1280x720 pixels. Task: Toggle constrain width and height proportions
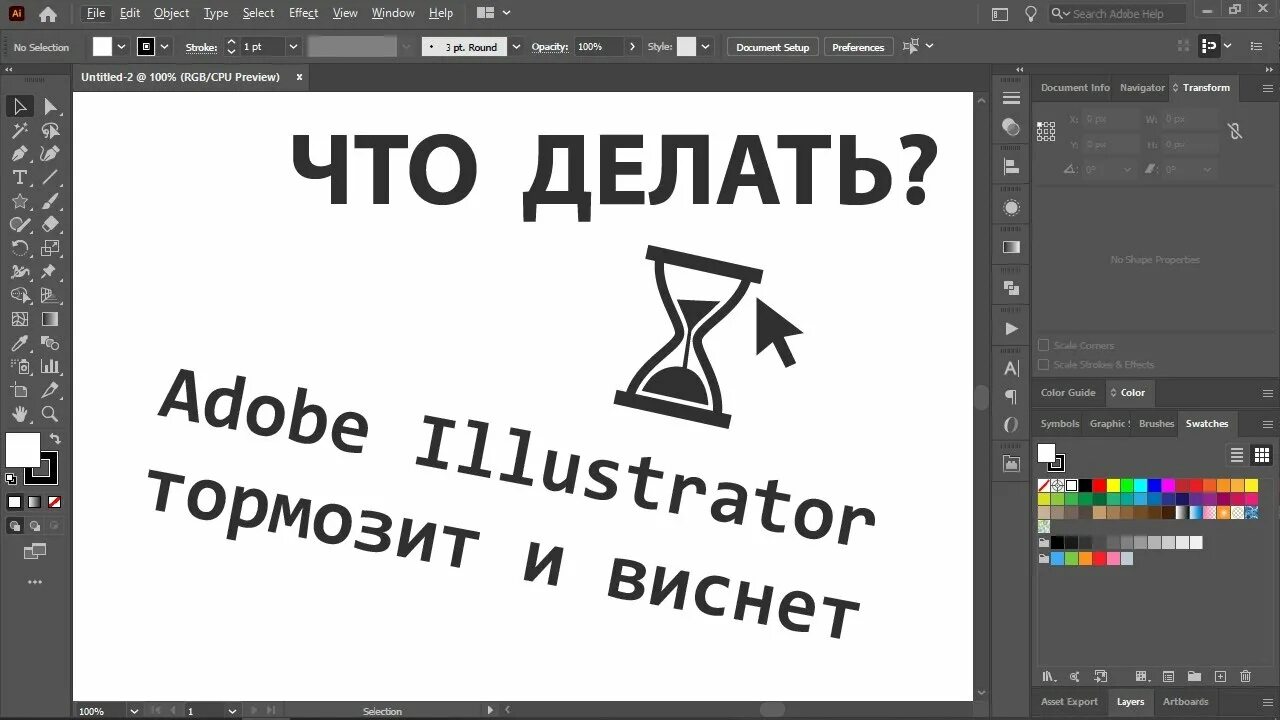1235,131
